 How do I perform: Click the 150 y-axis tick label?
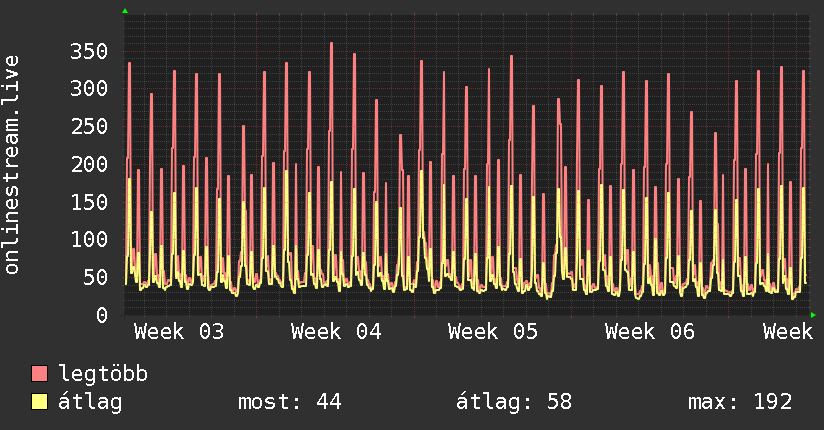click(89, 202)
